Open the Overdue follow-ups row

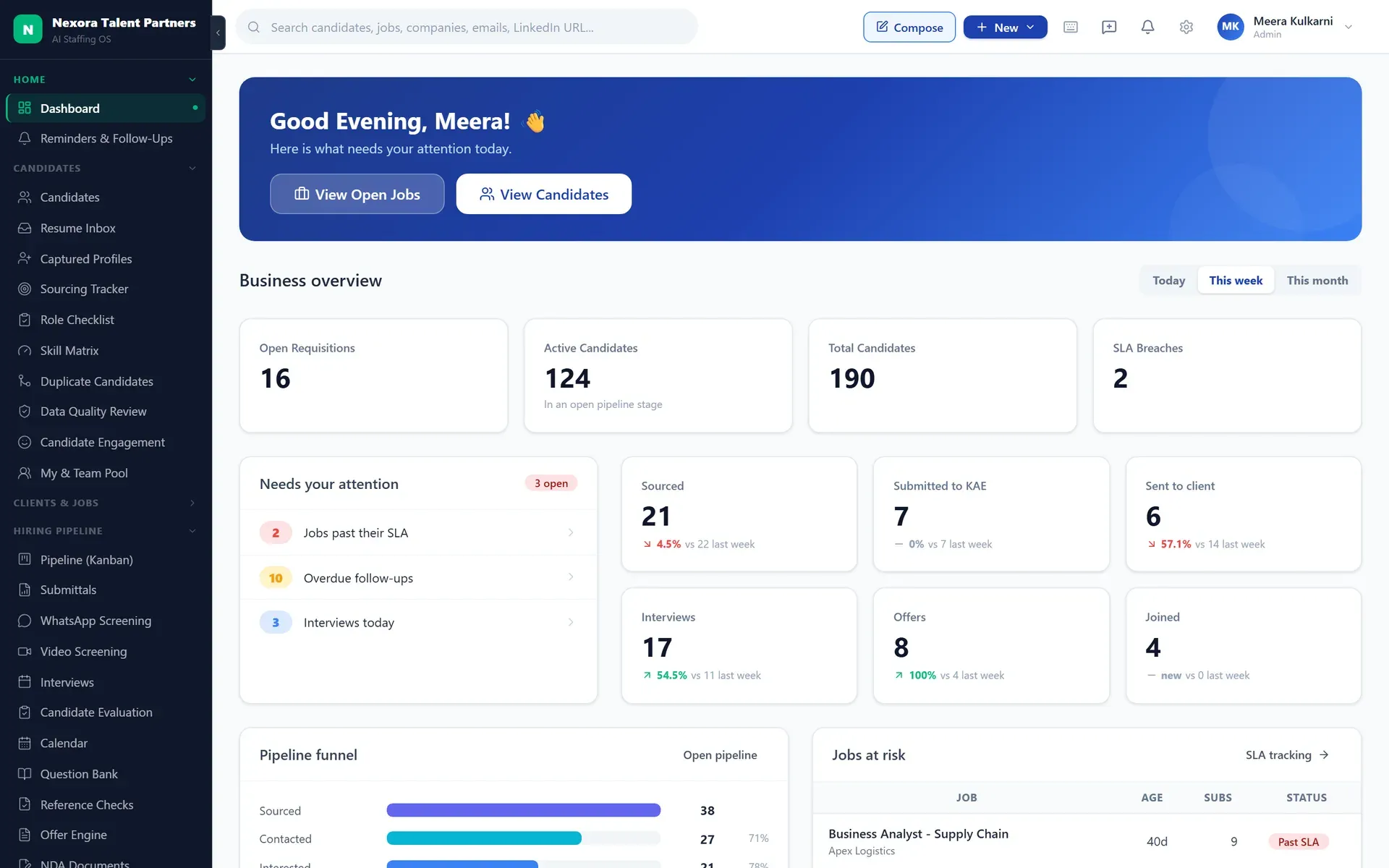pyautogui.click(x=418, y=578)
